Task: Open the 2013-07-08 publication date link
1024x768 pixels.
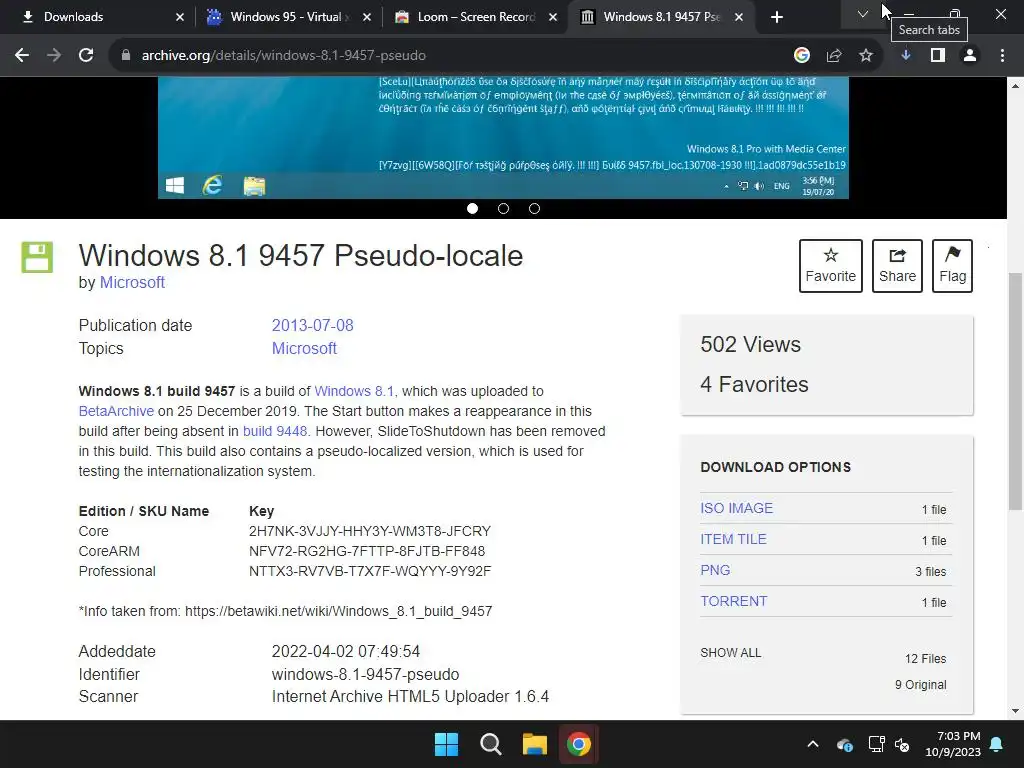Action: (312, 325)
